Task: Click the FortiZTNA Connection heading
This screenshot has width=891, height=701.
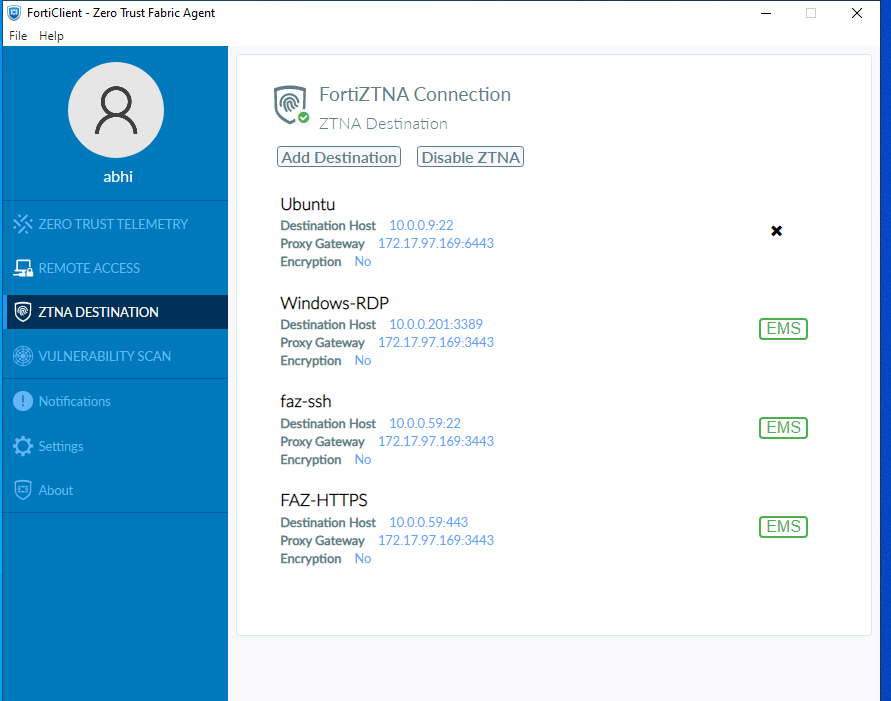Action: [415, 94]
